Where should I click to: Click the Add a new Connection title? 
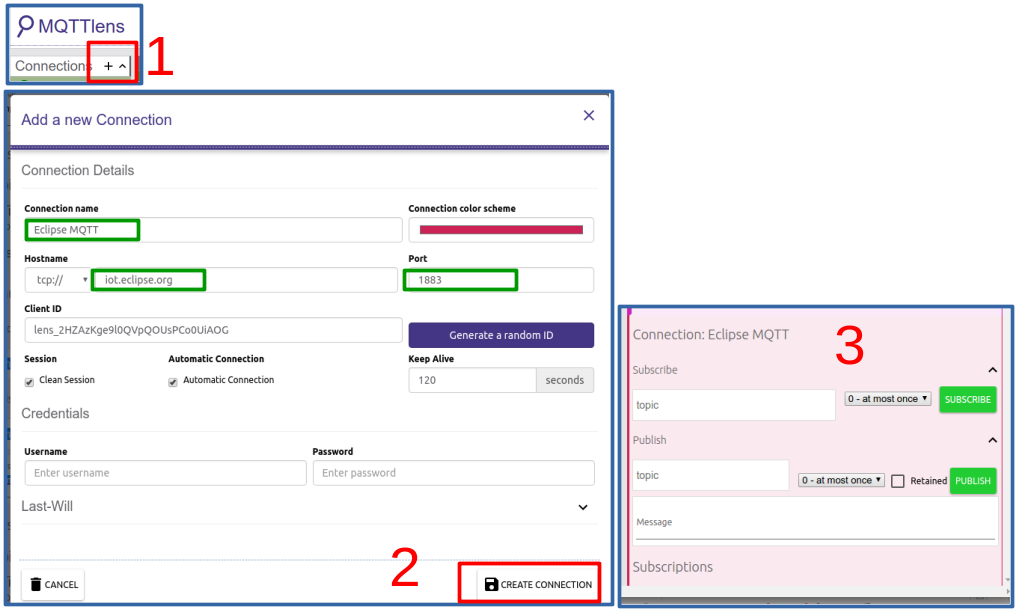pos(96,120)
